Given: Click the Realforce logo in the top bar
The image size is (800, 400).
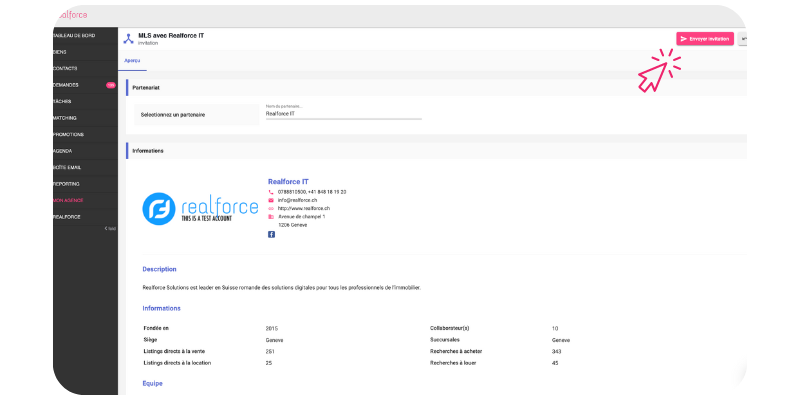Looking at the screenshot, I should (72, 15).
